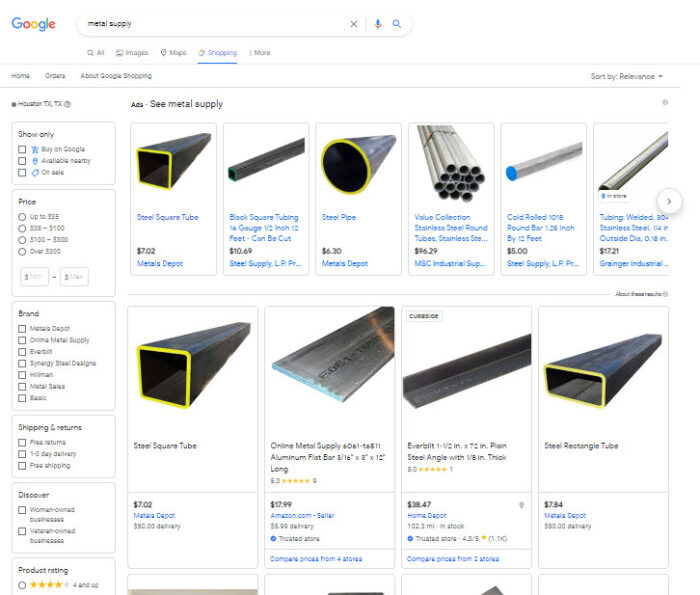
Task: Select $35 – $100 price range
Action: click(22, 229)
